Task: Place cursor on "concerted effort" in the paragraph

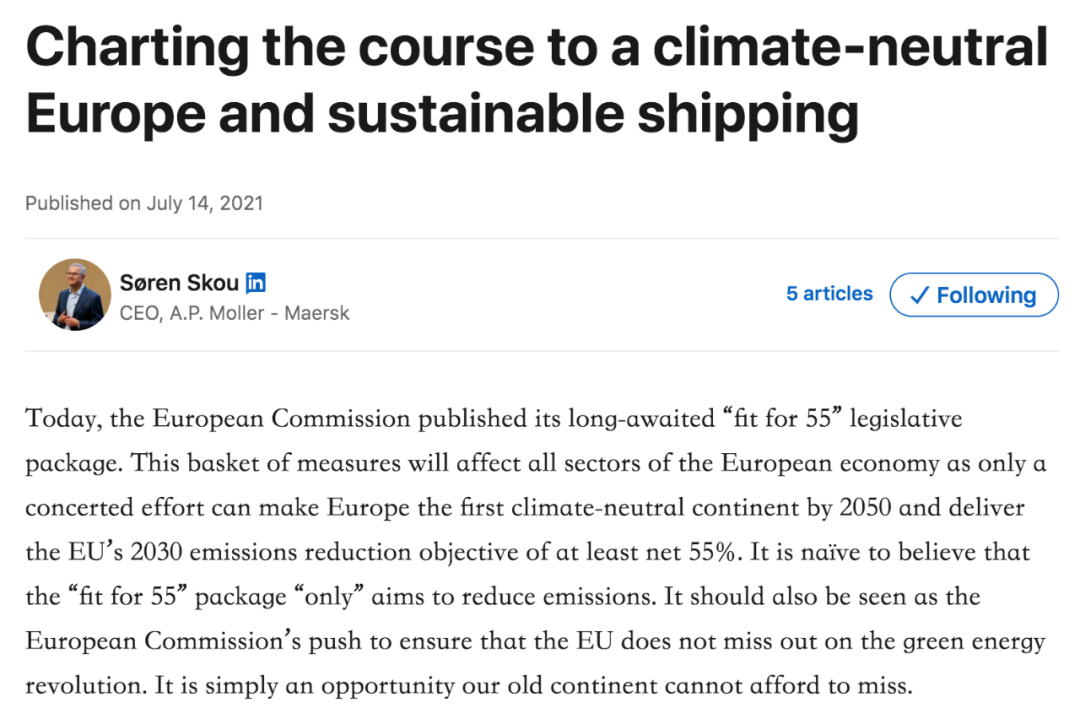Action: coord(118,506)
